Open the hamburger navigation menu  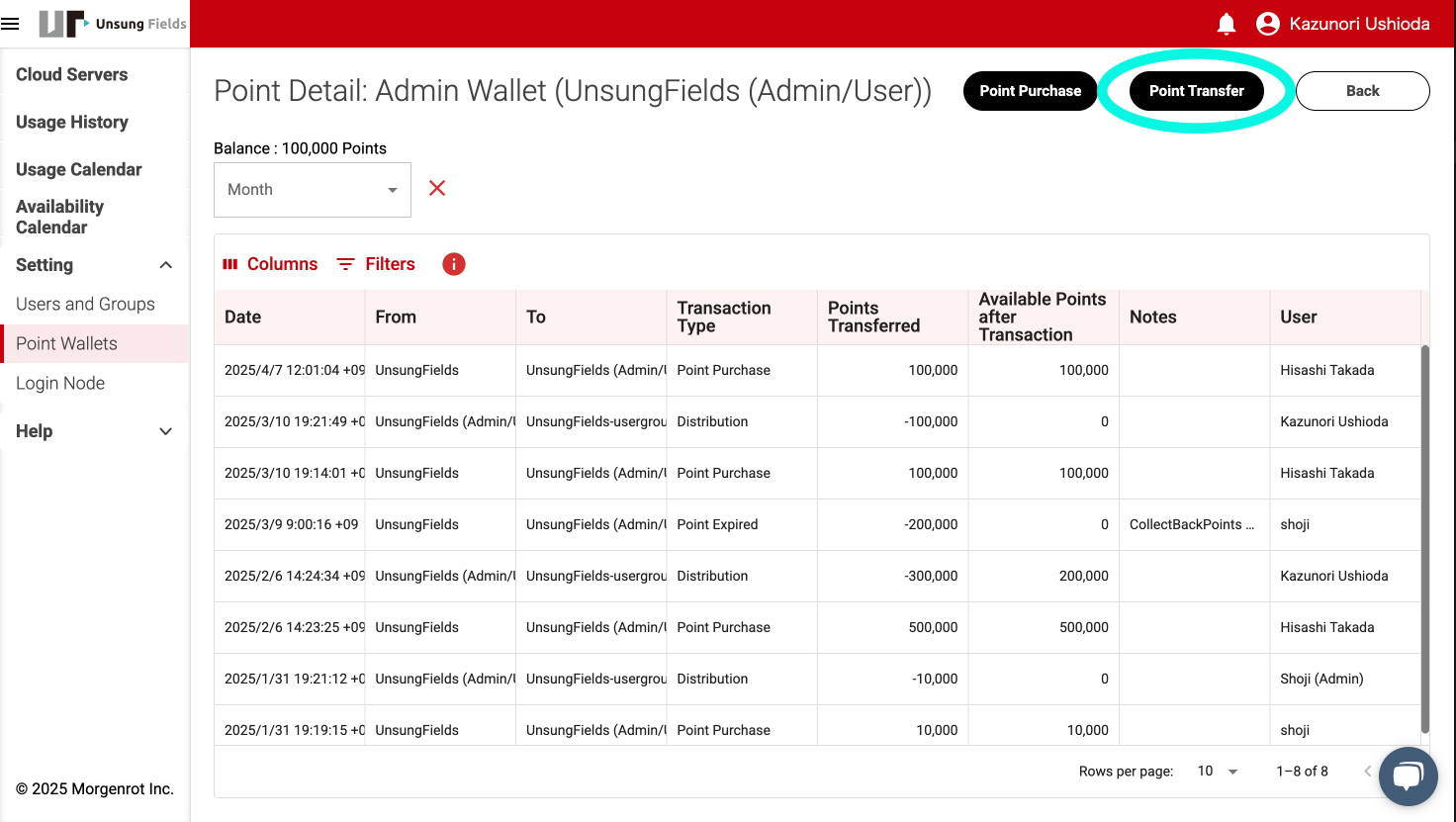tap(11, 24)
